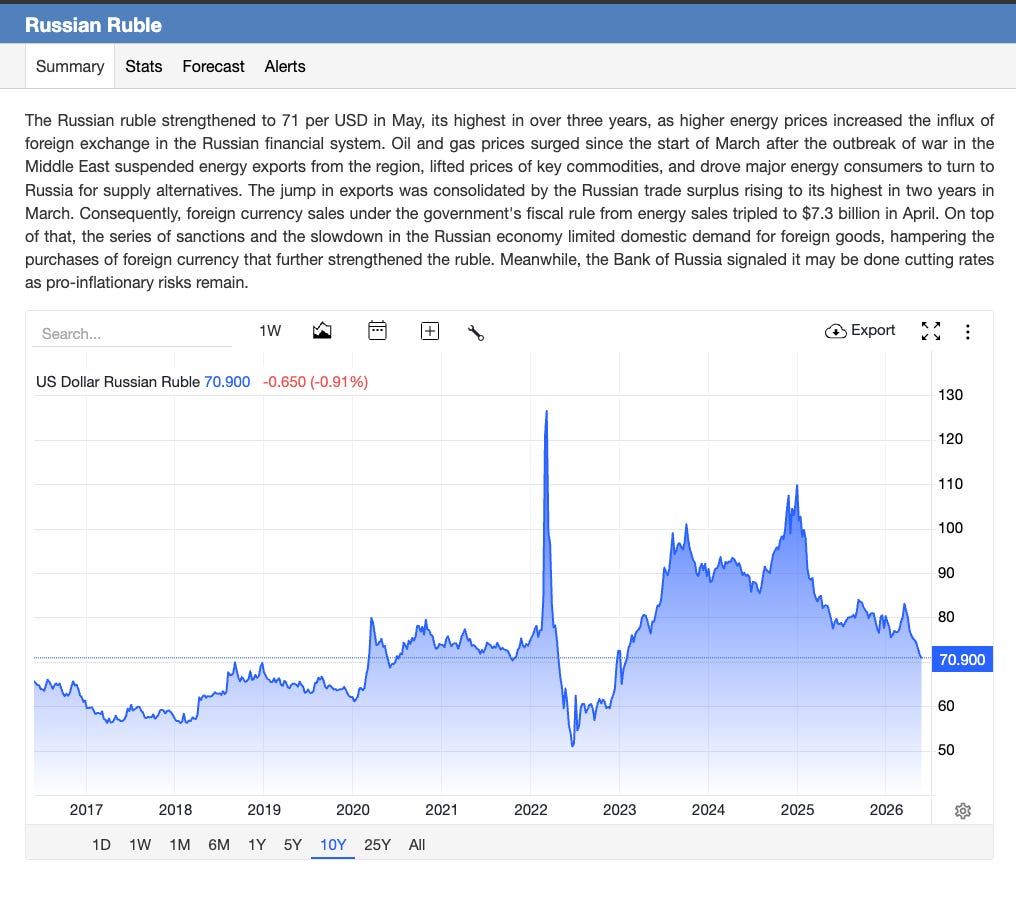
Task: Select the 25Y time range
Action: point(377,845)
